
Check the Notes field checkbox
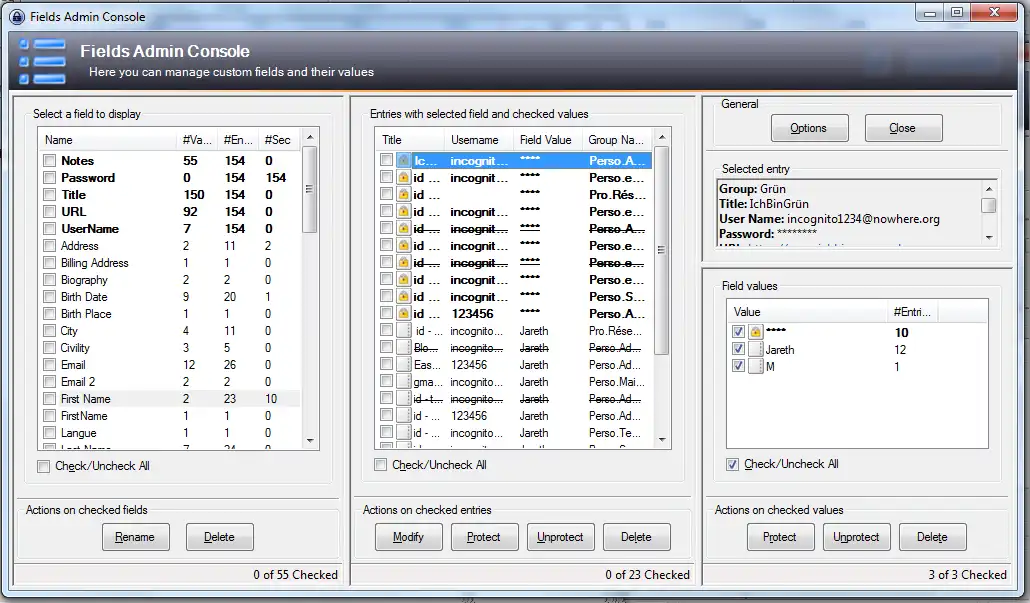[49, 160]
